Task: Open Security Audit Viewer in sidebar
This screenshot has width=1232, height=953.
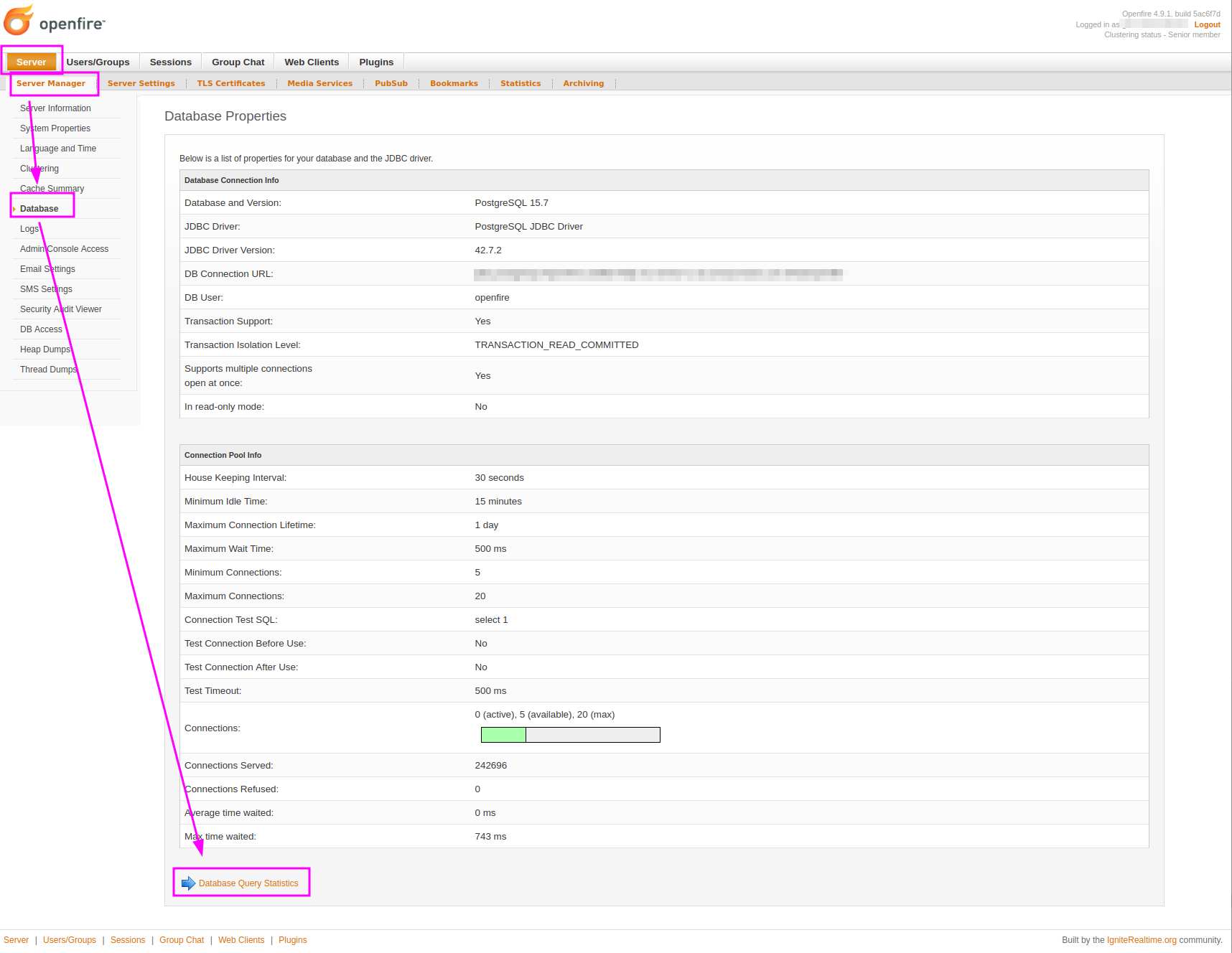Action: (61, 309)
